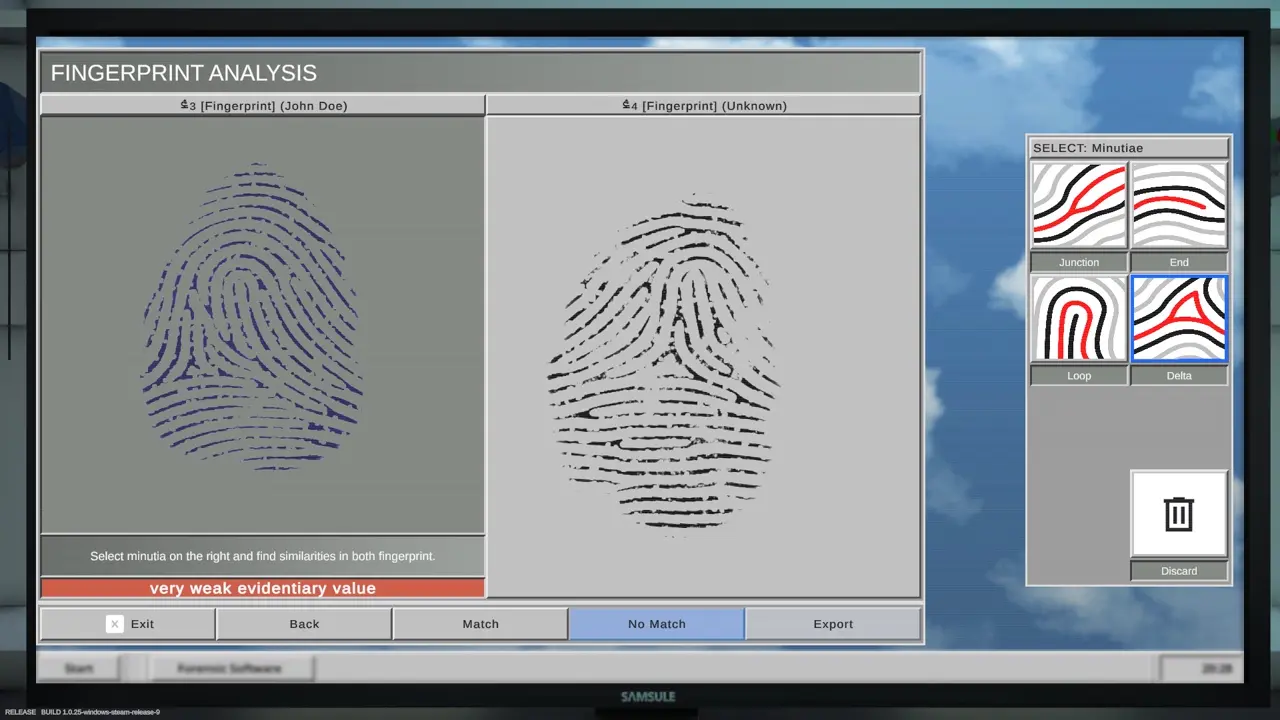Select the Loop minutia icon
Screen dimensions: 1280x720
1079,319
